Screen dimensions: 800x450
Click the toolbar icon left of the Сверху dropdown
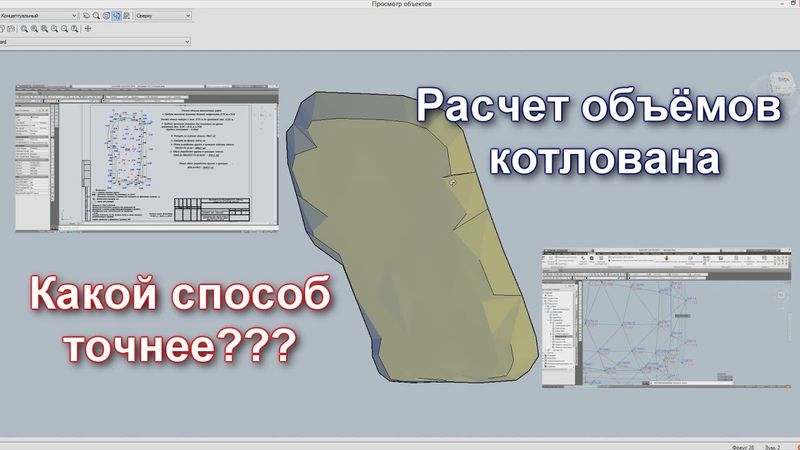[127, 16]
